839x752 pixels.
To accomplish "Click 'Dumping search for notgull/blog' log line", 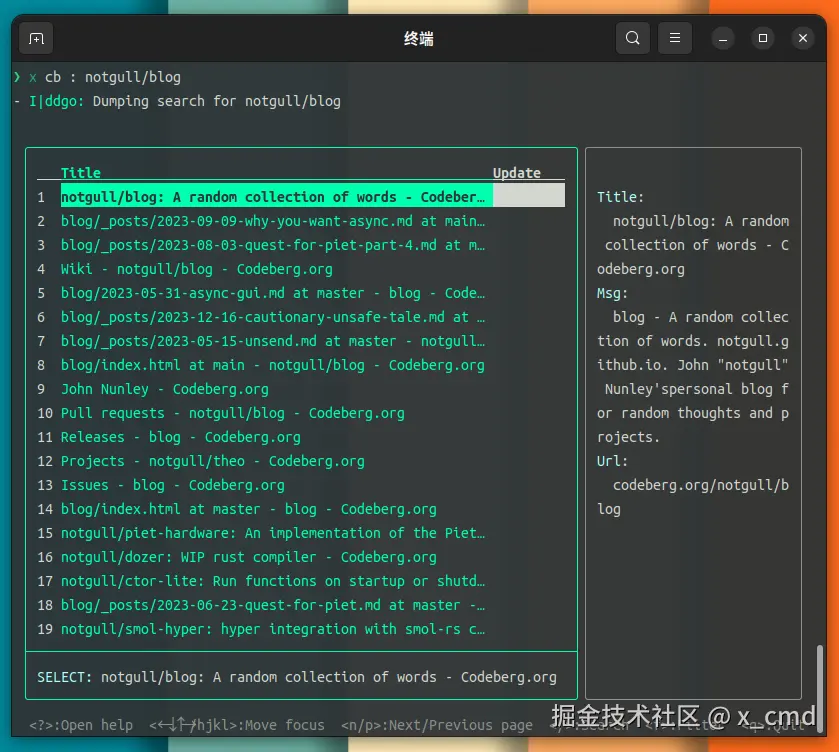I will click(x=217, y=101).
